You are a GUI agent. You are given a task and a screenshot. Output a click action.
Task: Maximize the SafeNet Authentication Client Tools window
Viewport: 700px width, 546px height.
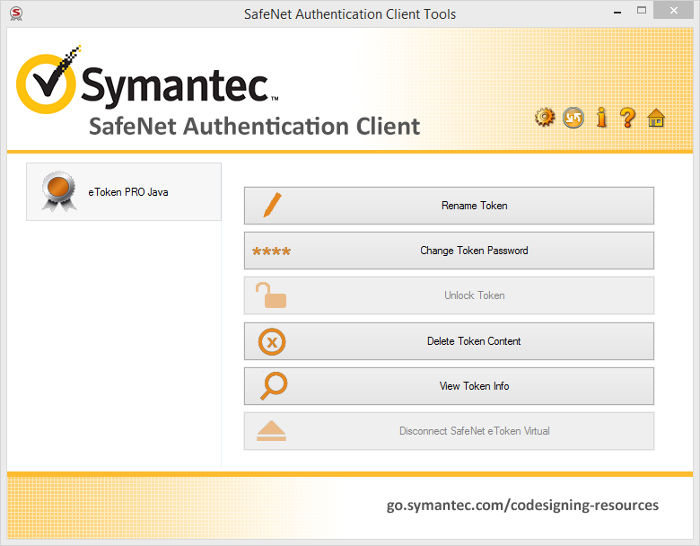tap(642, 11)
